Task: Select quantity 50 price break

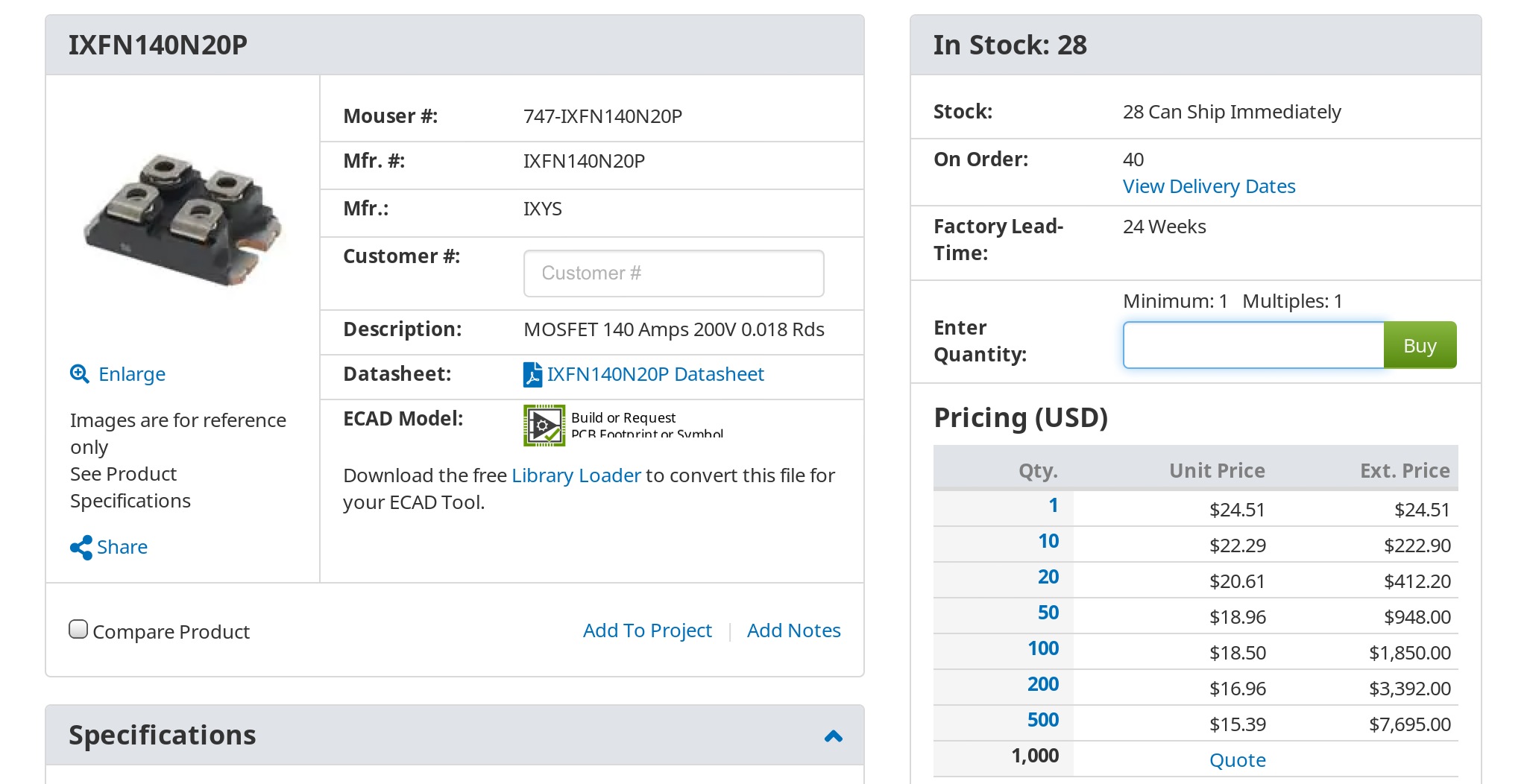Action: click(1048, 613)
